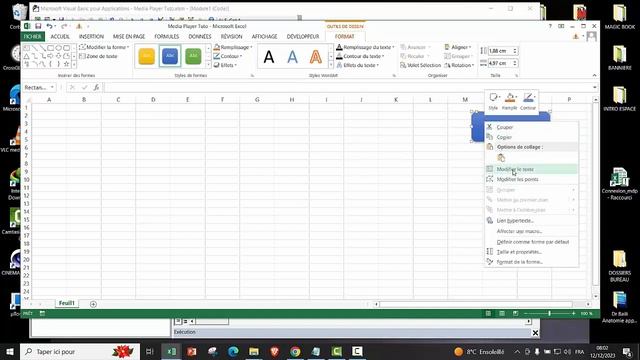Open the Volet Sélection pane
This screenshot has width=640, height=360.
(420, 65)
